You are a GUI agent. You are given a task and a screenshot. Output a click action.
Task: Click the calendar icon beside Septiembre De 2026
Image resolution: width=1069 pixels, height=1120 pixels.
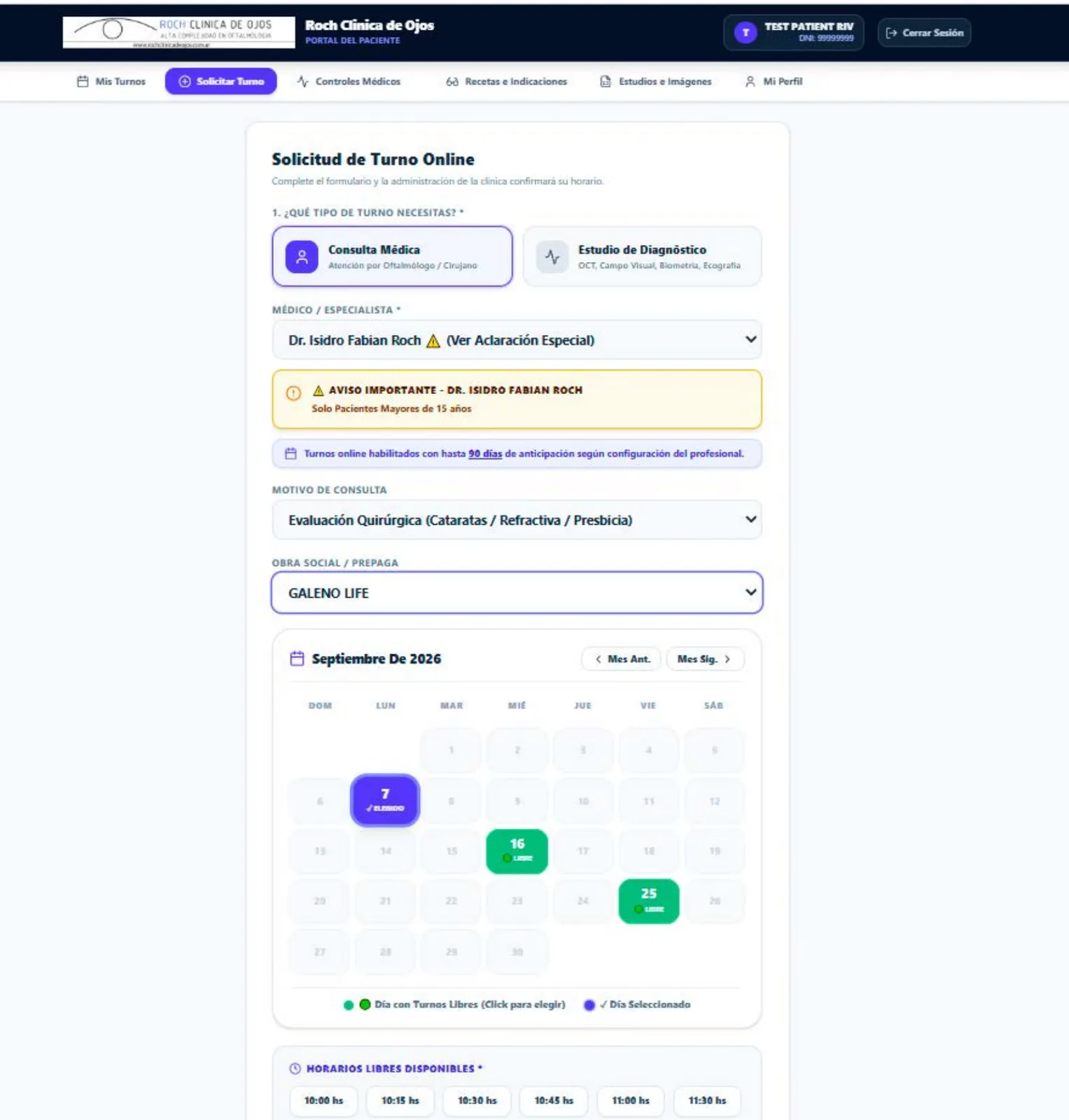[x=297, y=659]
